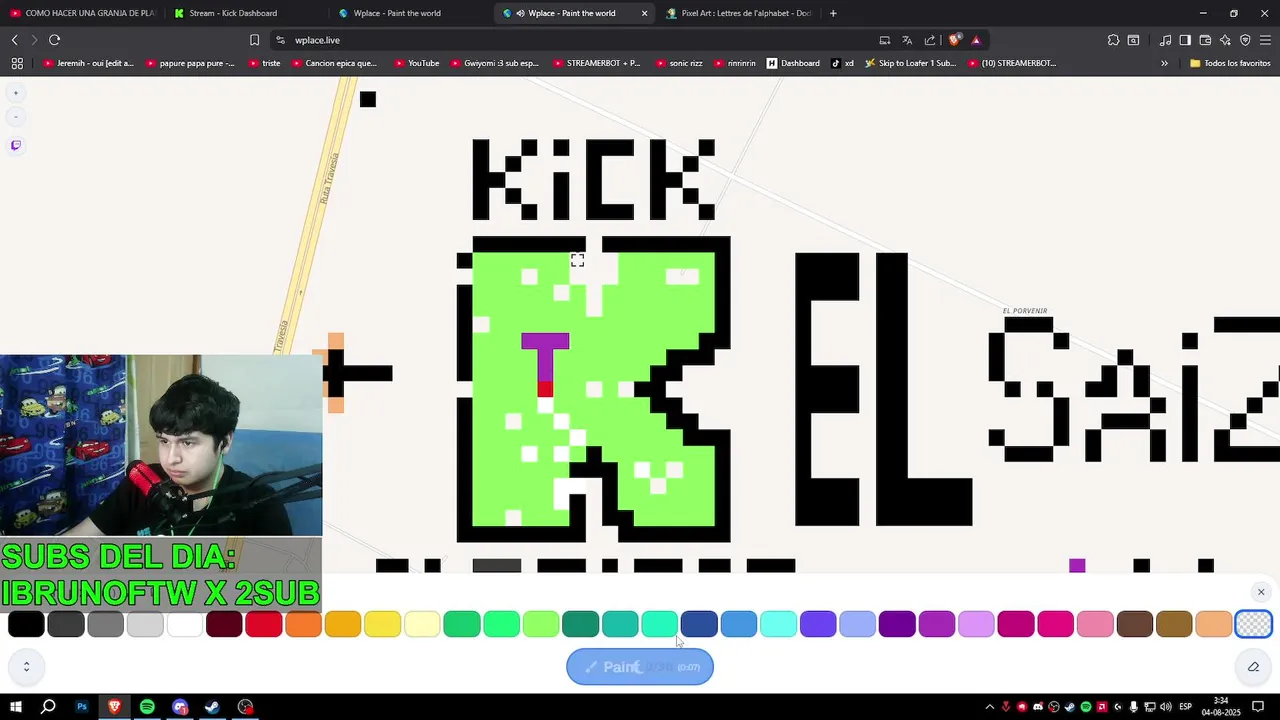This screenshot has width=1280, height=720.
Task: Open the YouTube bookmark
Action: pyautogui.click(x=417, y=63)
